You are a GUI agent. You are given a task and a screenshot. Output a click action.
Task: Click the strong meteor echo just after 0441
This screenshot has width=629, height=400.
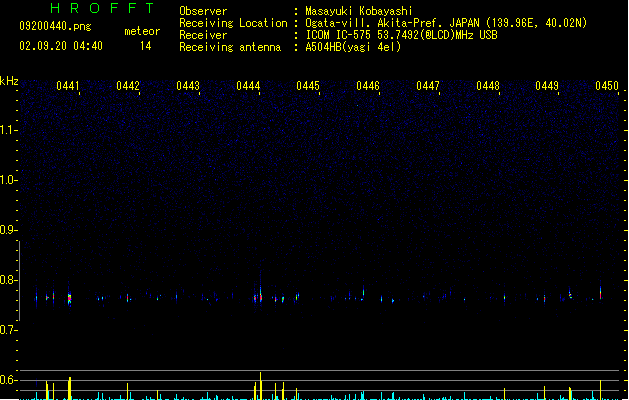point(69,299)
